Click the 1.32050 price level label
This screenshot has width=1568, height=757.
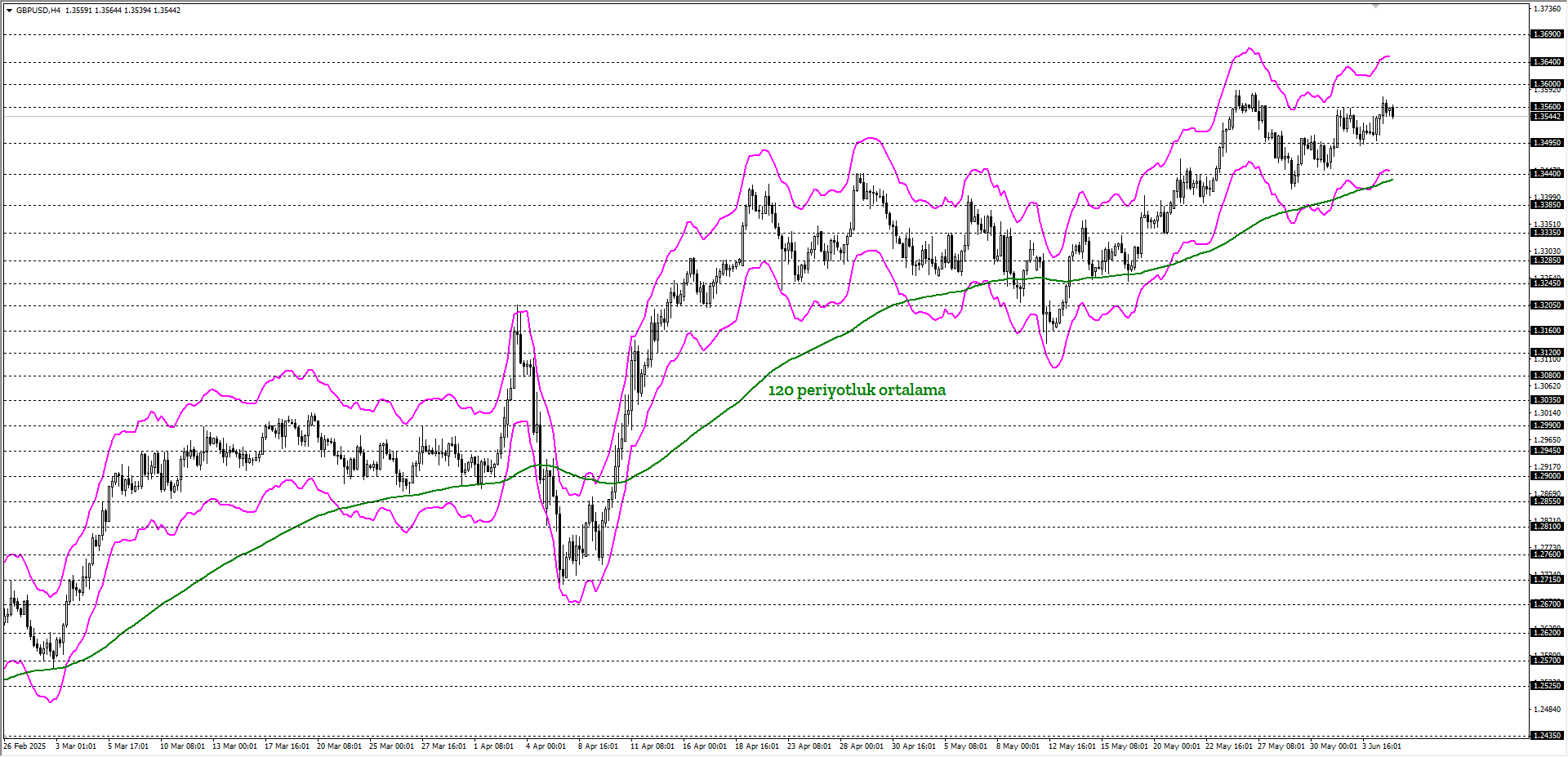coord(1546,305)
